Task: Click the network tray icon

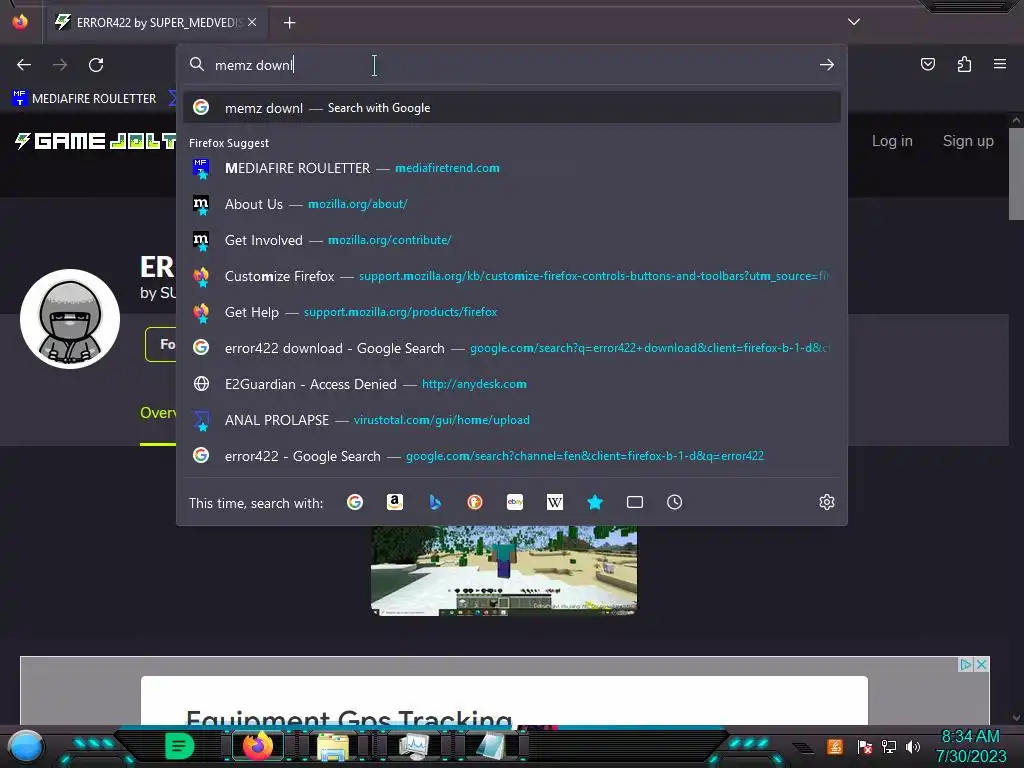Action: pos(889,746)
